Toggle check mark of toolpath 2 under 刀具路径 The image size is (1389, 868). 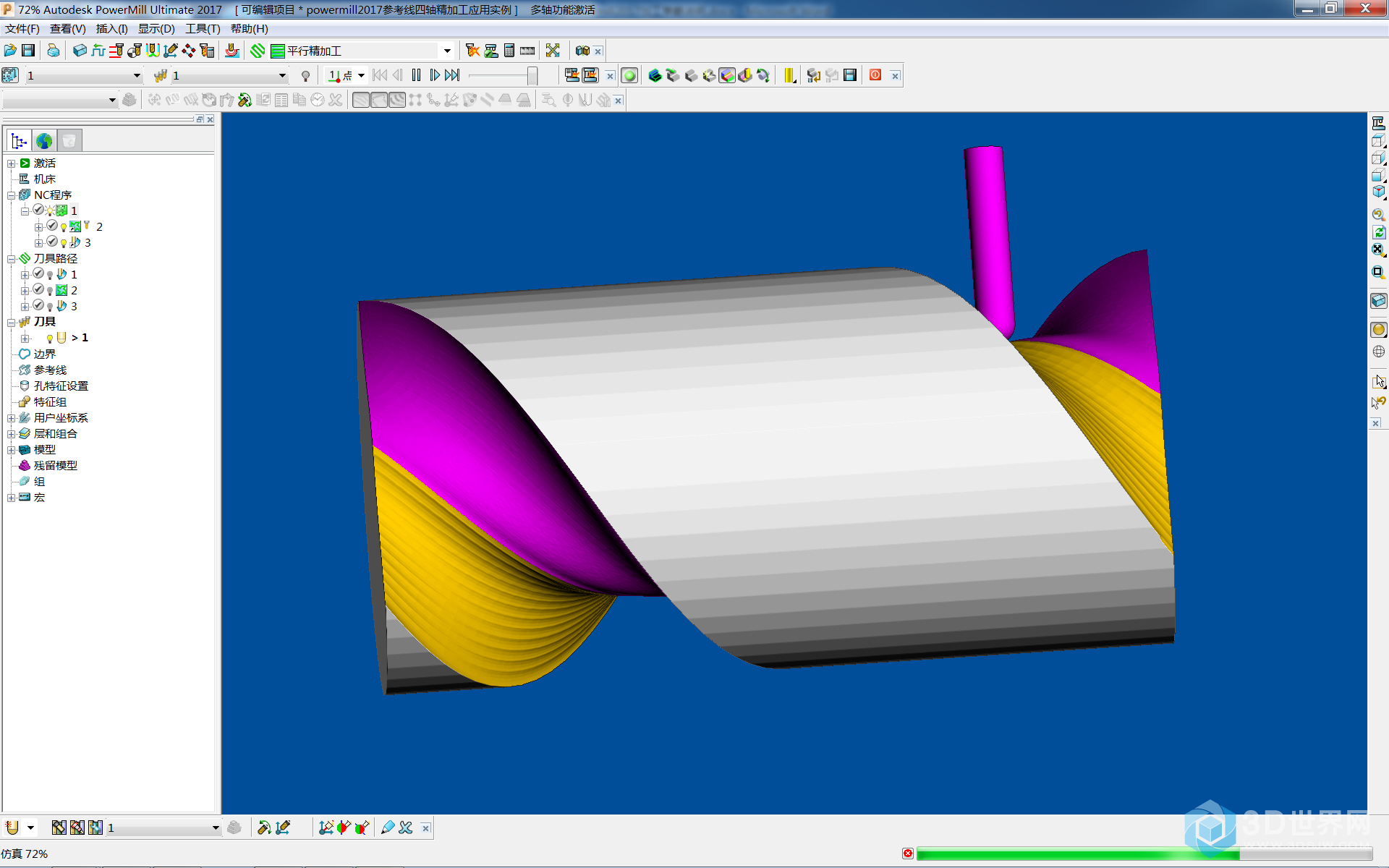coord(38,289)
